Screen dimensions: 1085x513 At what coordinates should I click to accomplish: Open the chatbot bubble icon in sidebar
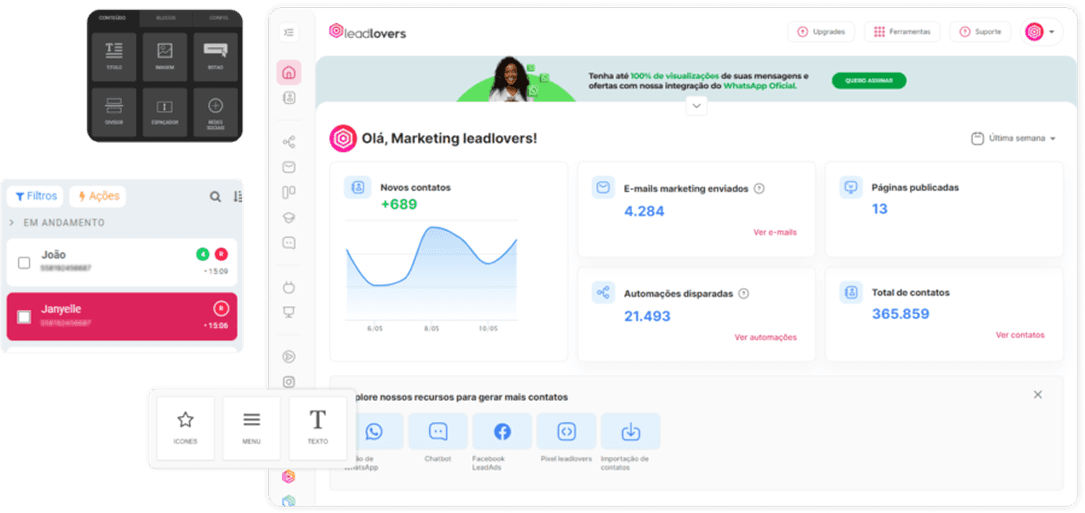pyautogui.click(x=289, y=243)
